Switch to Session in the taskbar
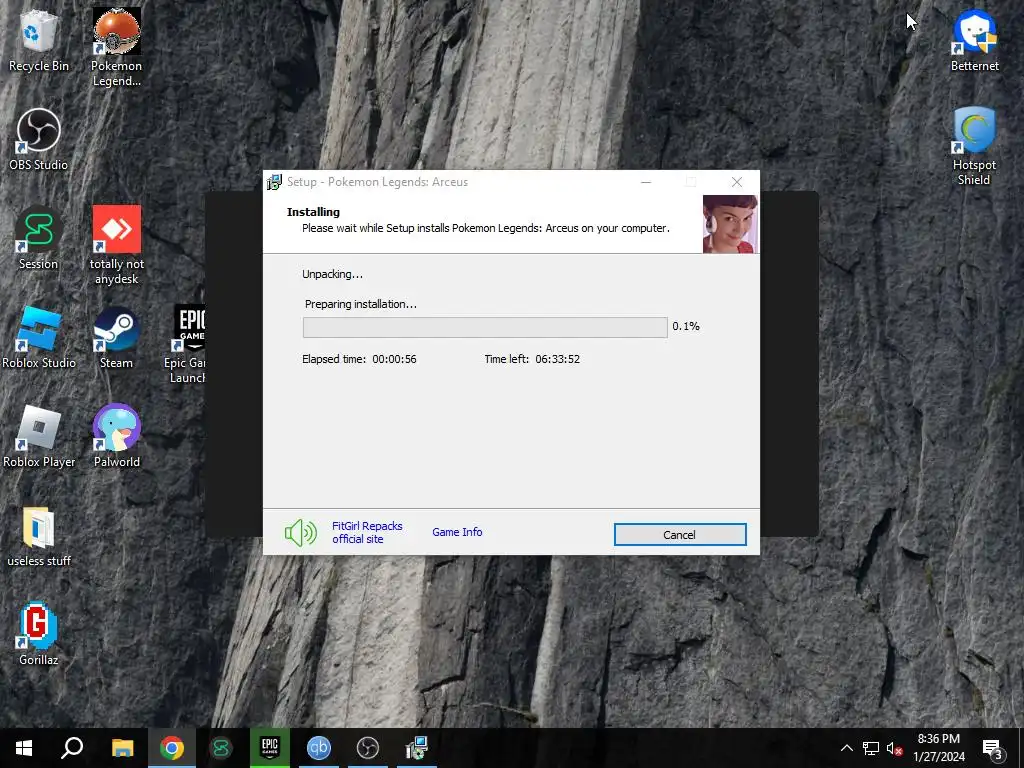The width and height of the screenshot is (1024, 768). (x=221, y=748)
